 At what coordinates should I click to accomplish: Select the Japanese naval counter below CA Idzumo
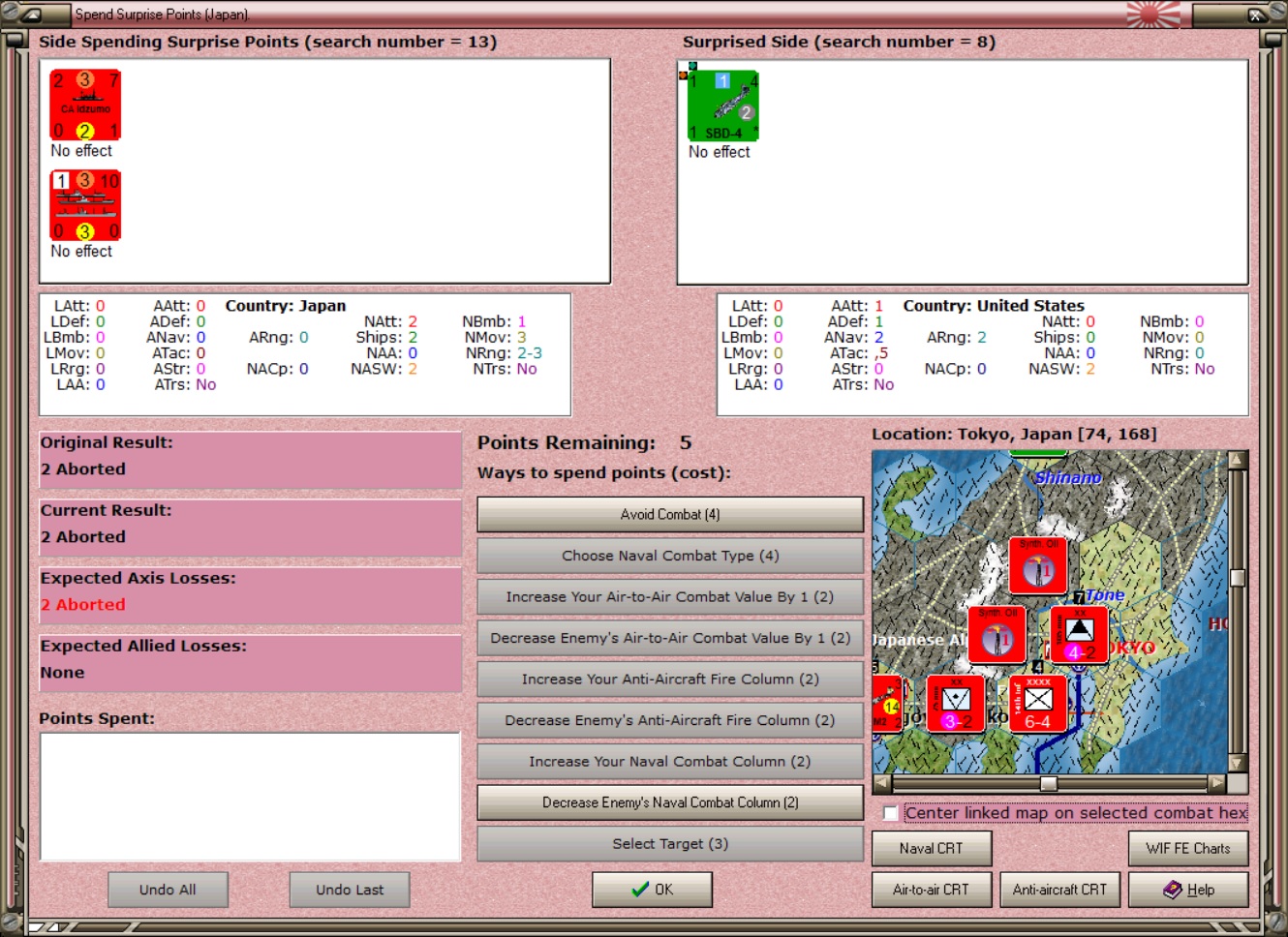tap(85, 205)
